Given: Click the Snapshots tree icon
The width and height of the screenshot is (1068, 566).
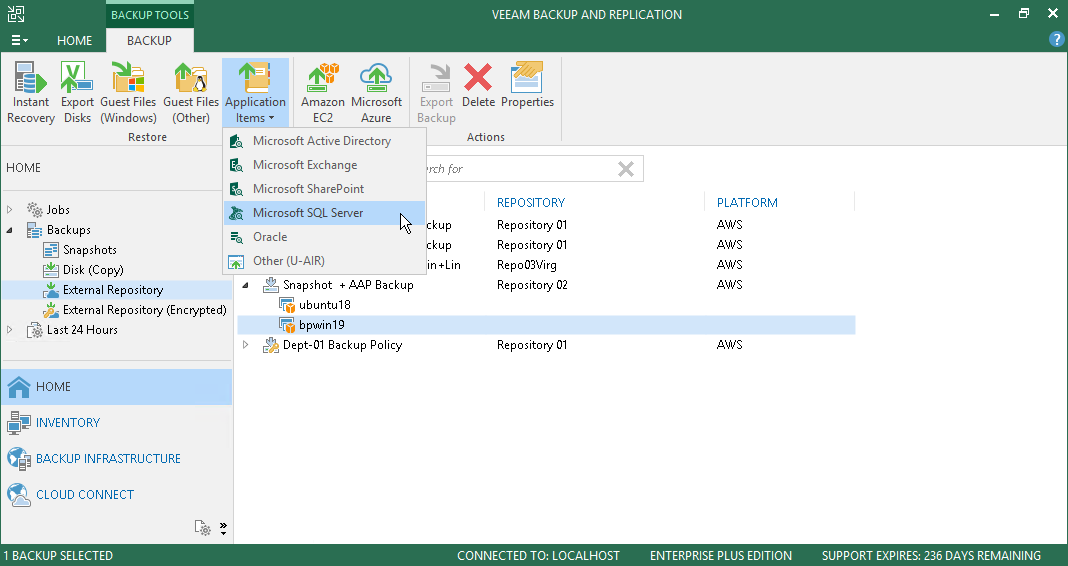Looking at the screenshot, I should [x=51, y=250].
